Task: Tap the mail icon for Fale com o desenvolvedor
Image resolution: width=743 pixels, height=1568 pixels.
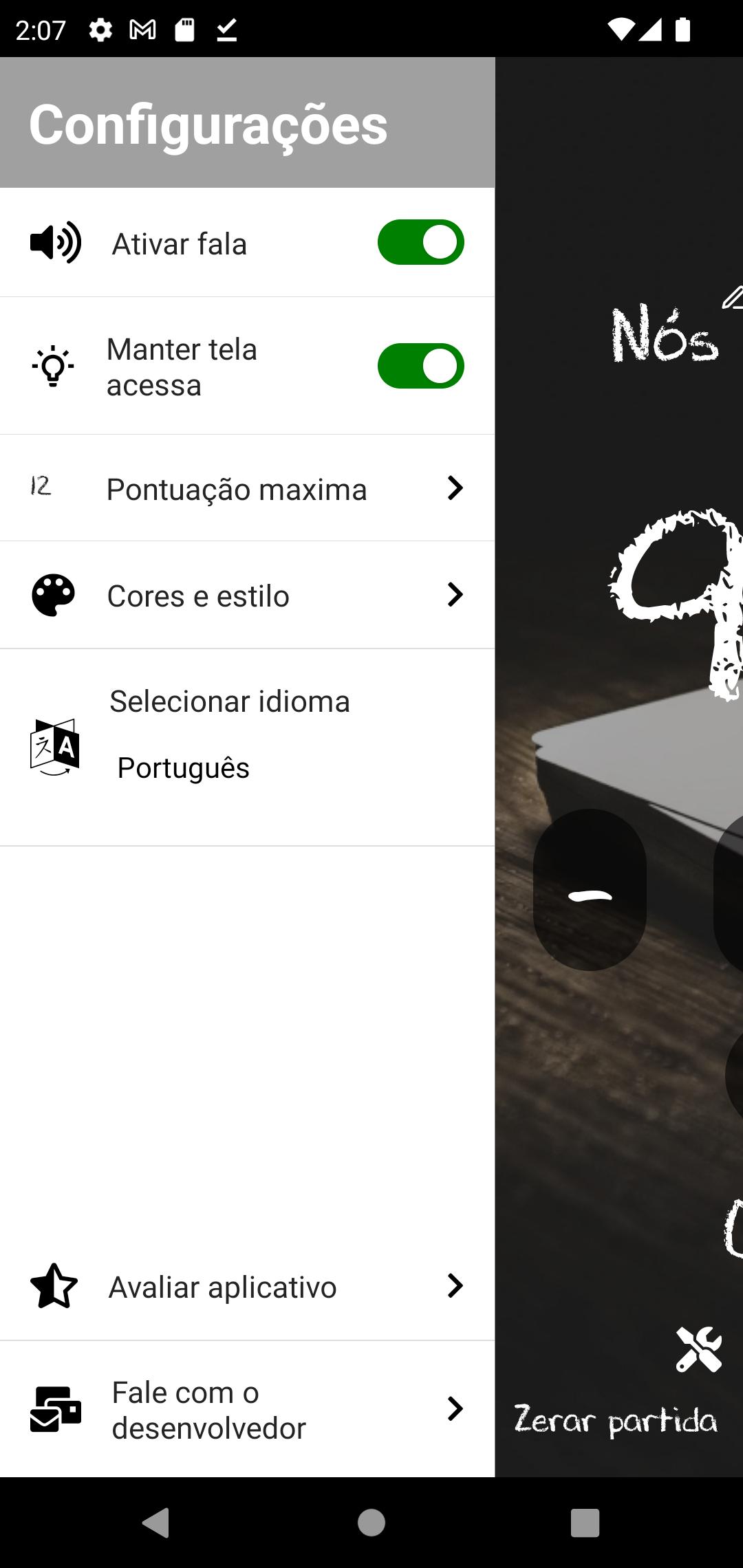Action: point(56,1409)
